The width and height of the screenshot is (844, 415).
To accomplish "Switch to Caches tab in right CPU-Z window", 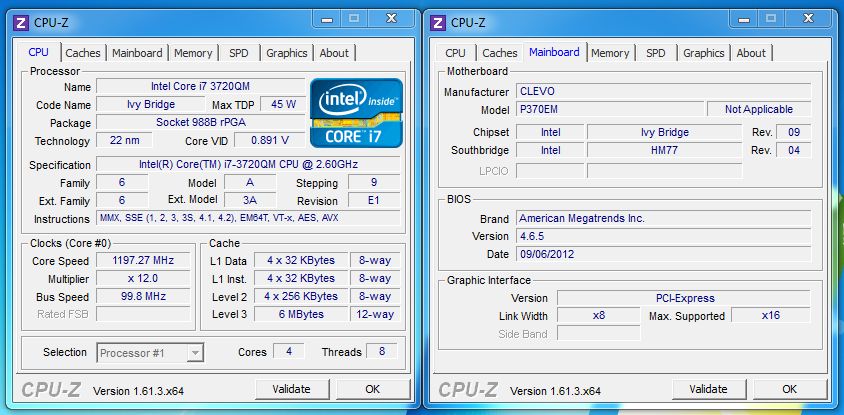I will [x=500, y=53].
